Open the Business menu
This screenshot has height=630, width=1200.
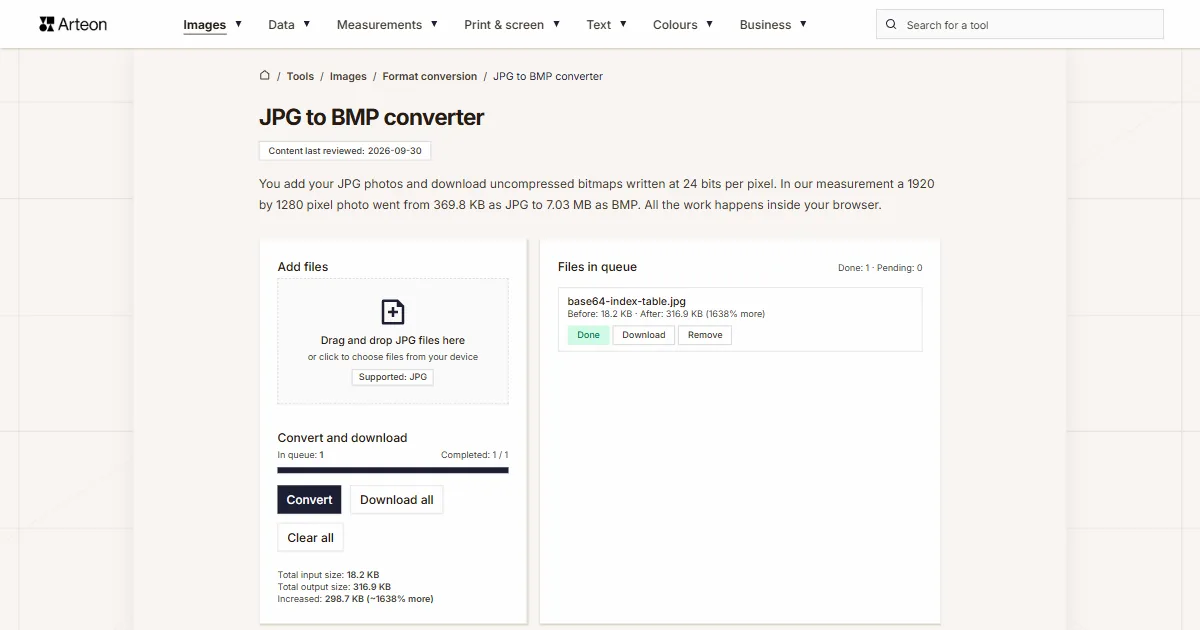765,25
